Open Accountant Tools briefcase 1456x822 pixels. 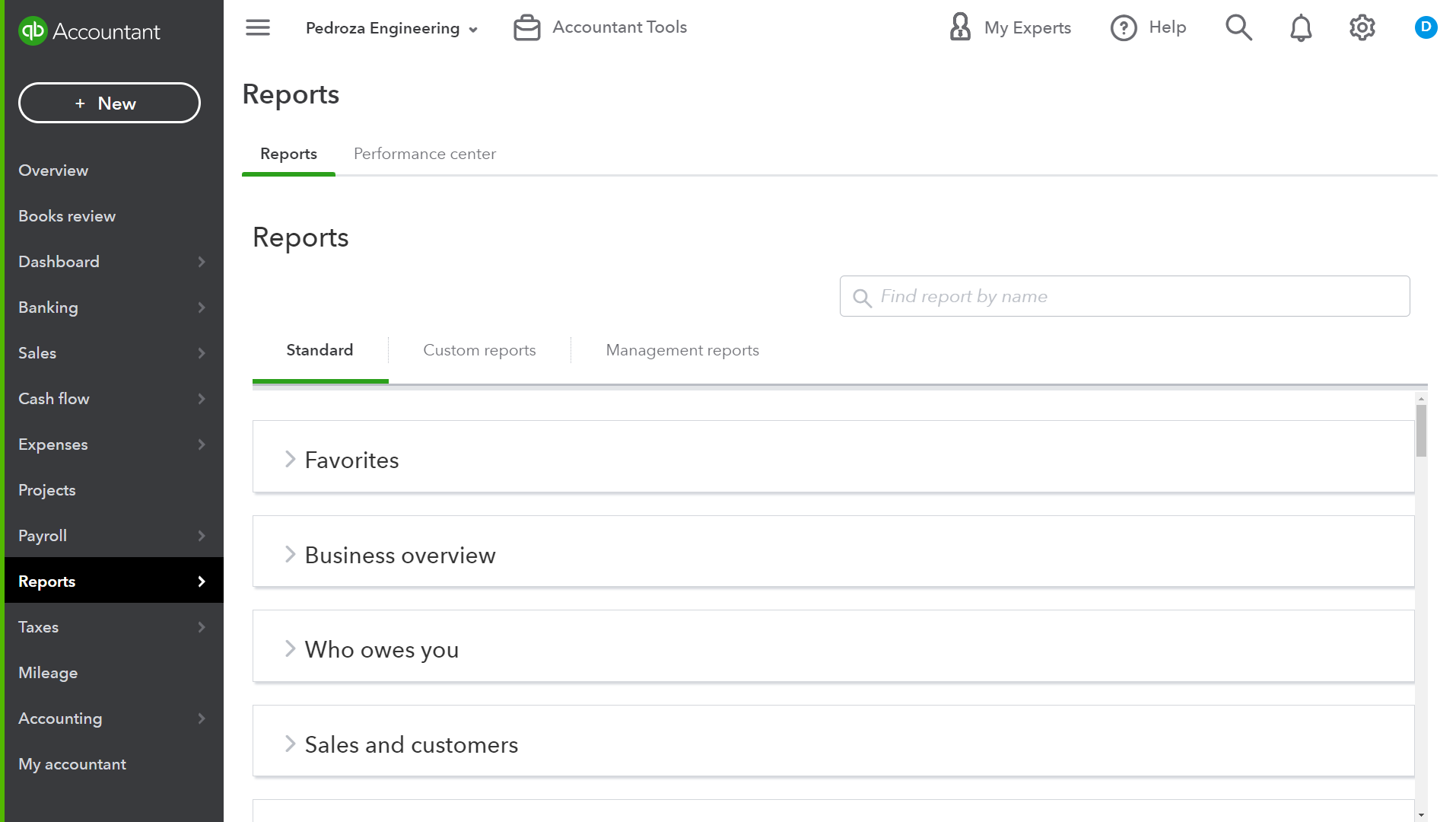click(x=600, y=27)
